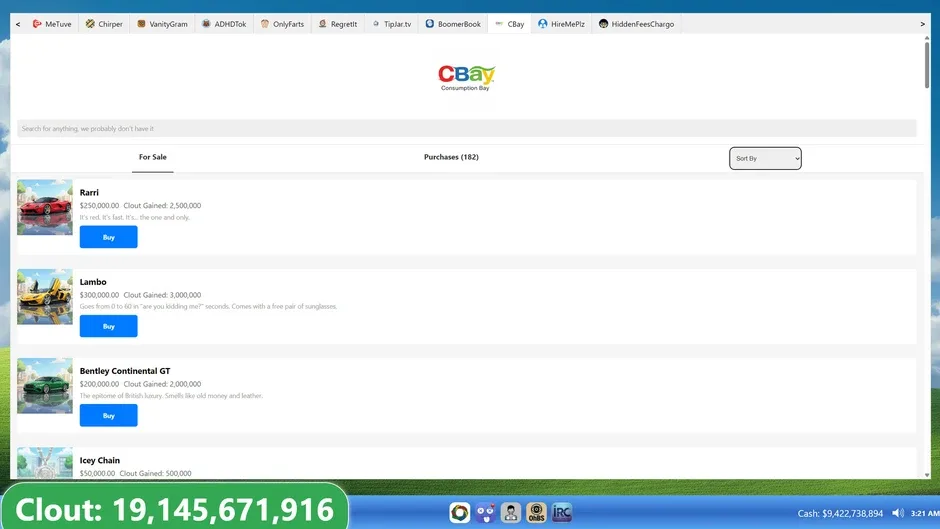Open the HireMePlz tab
Screen dimensions: 940x529
click(x=561, y=24)
